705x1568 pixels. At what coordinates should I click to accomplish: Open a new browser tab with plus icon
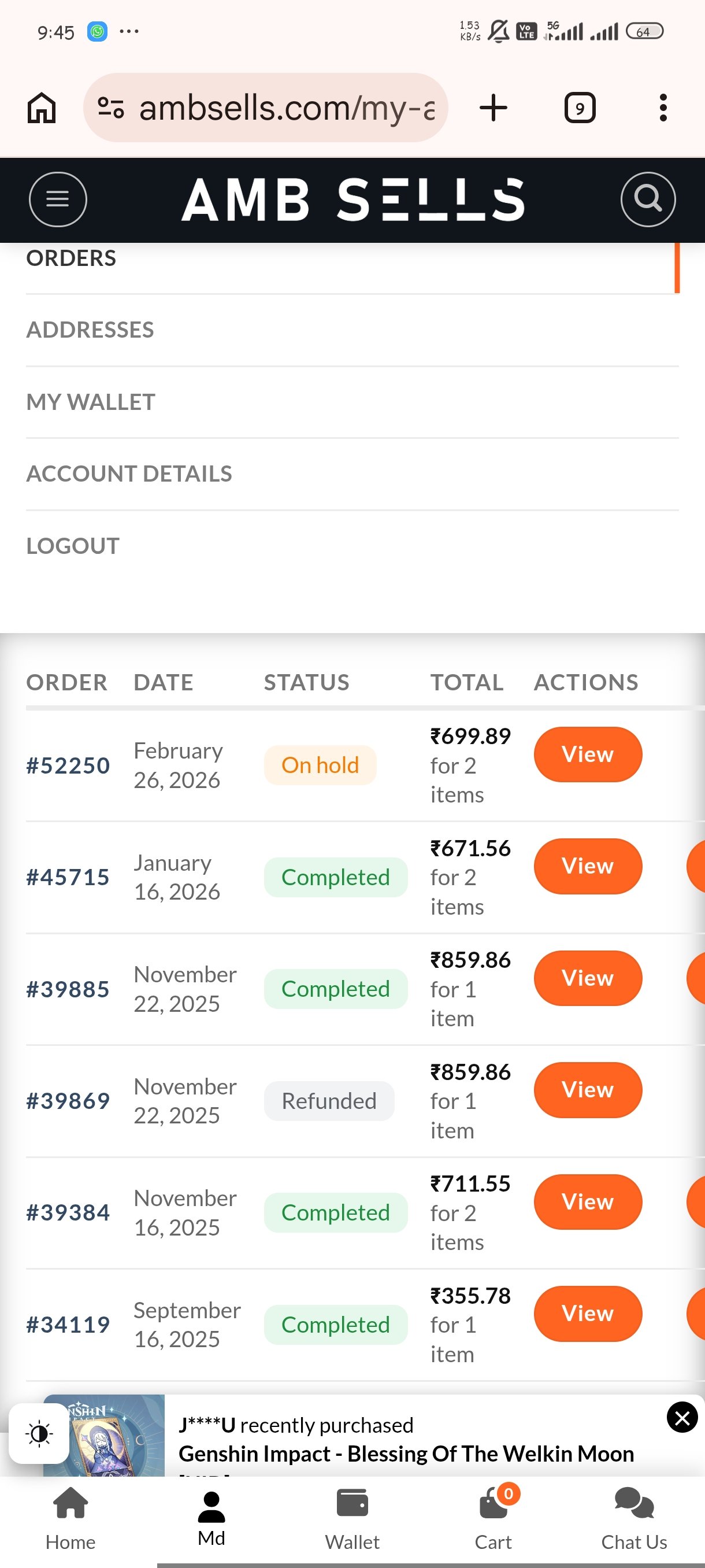click(x=493, y=108)
